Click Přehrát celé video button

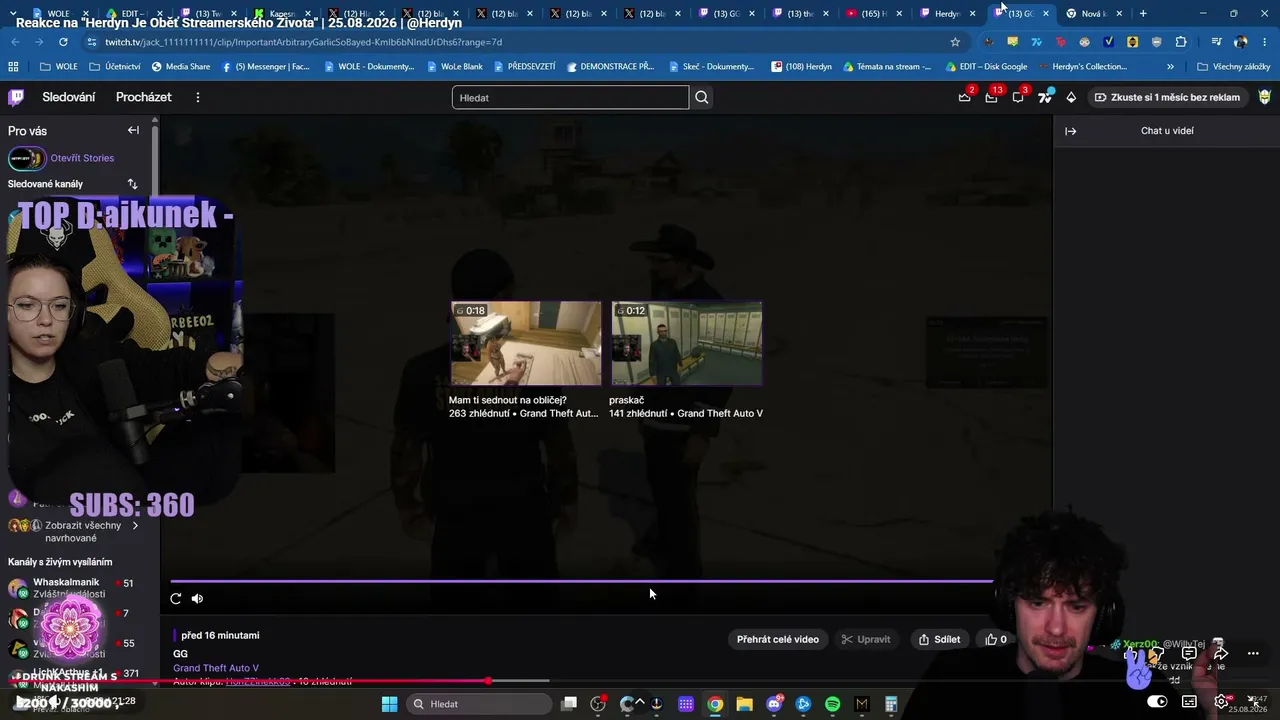(778, 639)
